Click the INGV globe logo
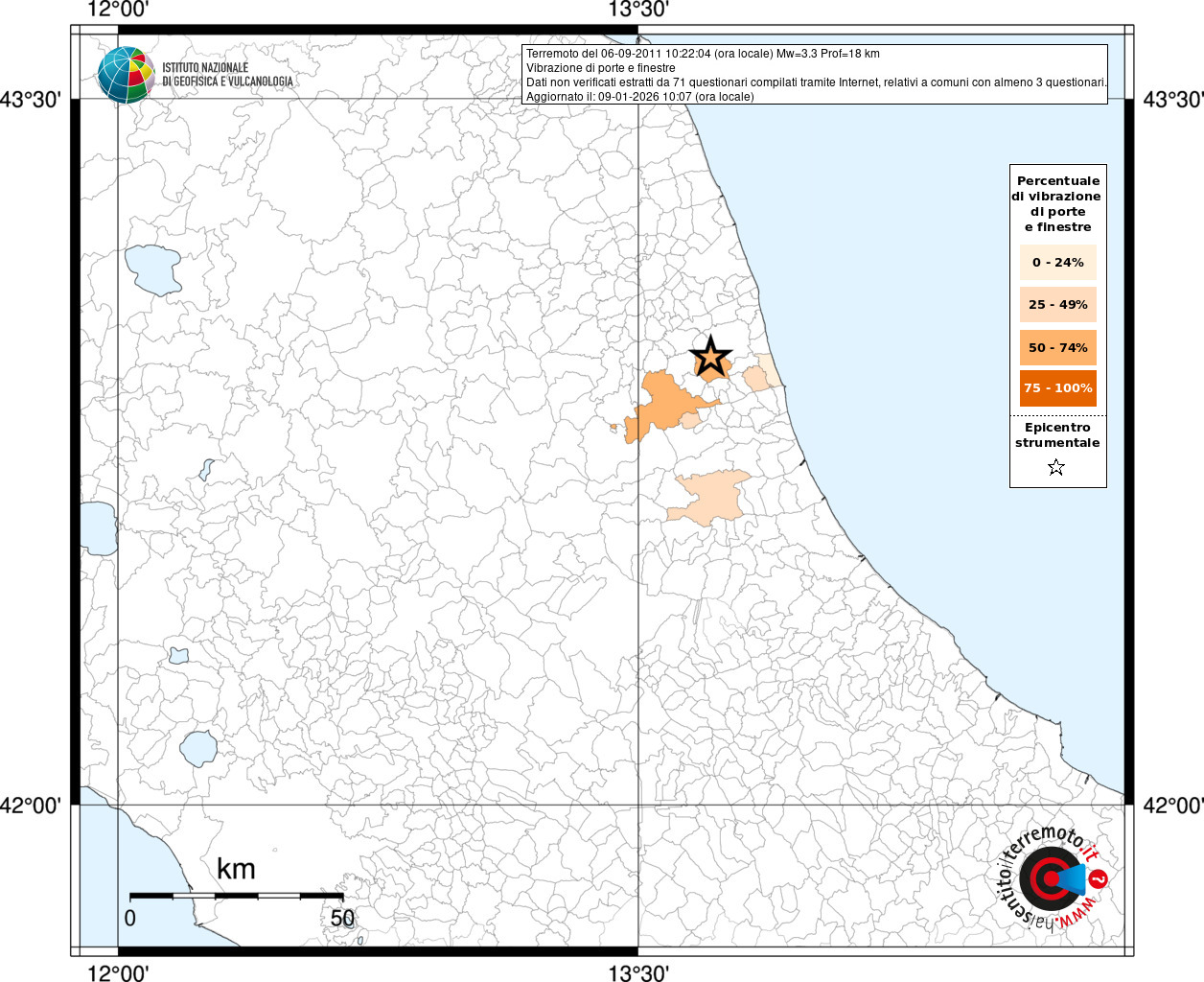The height and width of the screenshot is (982, 1204). (x=126, y=75)
